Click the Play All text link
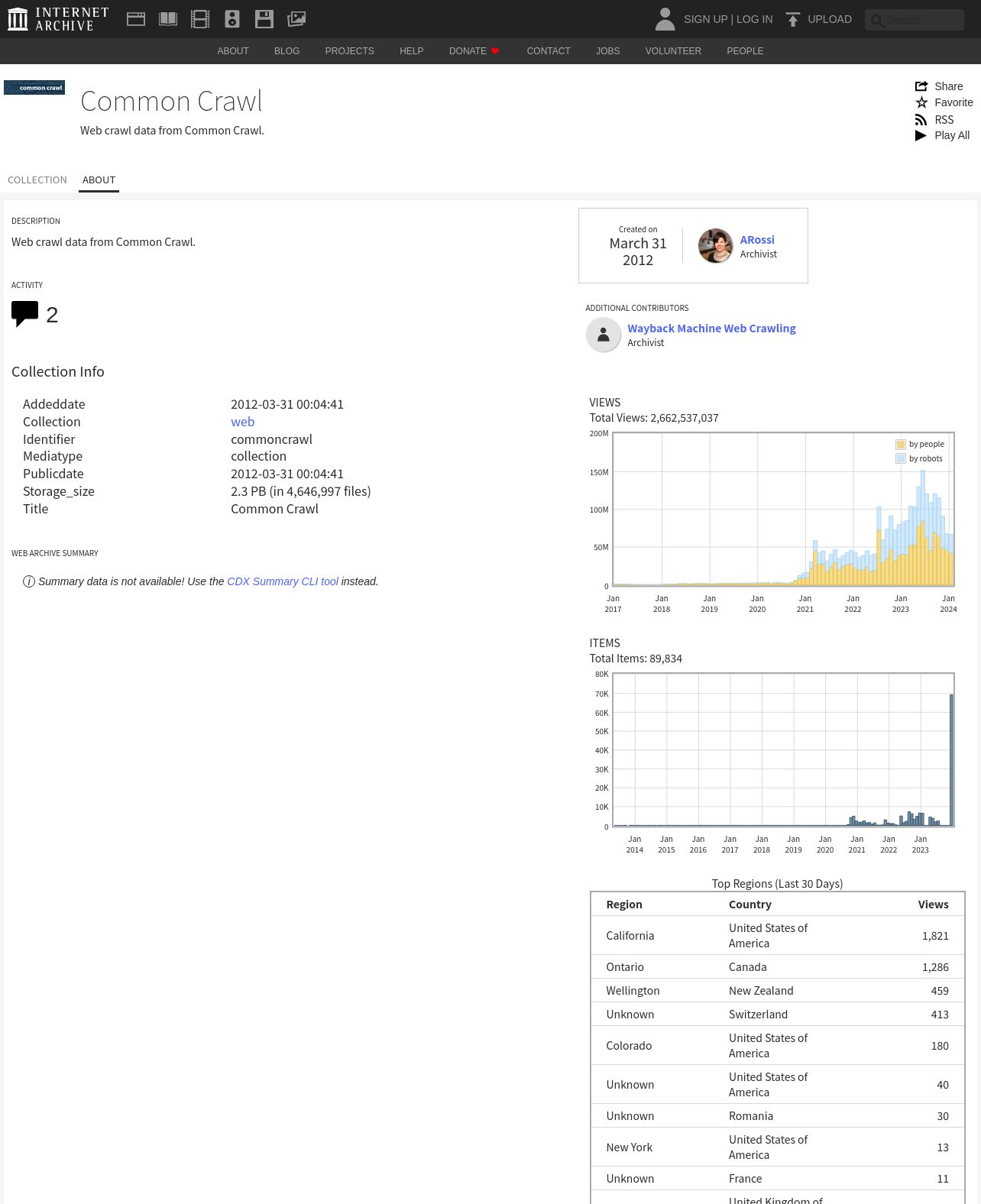Screen dimensions: 981x1204 pyautogui.click(x=952, y=135)
